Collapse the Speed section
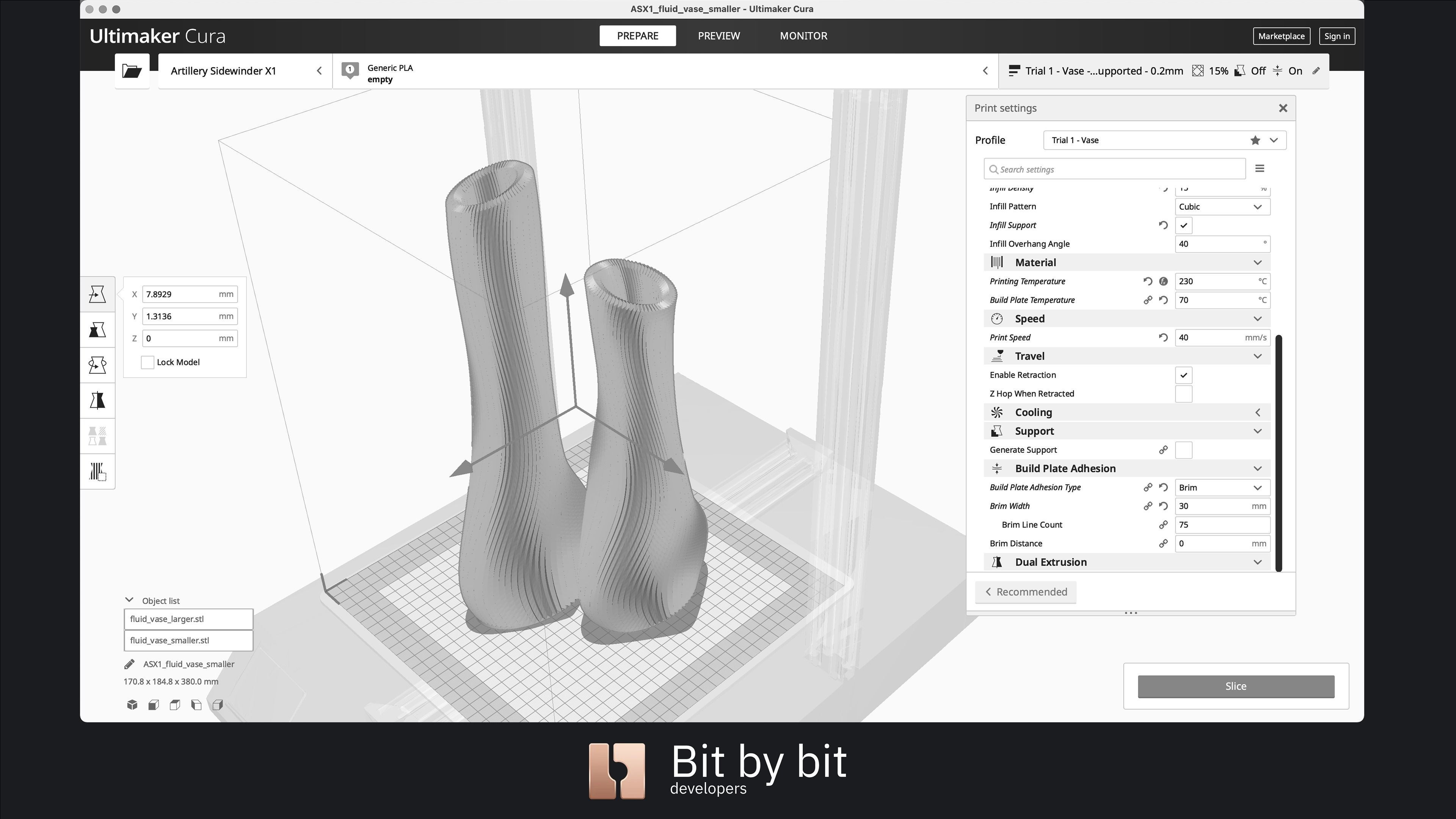The image size is (1456, 819). (1127, 319)
